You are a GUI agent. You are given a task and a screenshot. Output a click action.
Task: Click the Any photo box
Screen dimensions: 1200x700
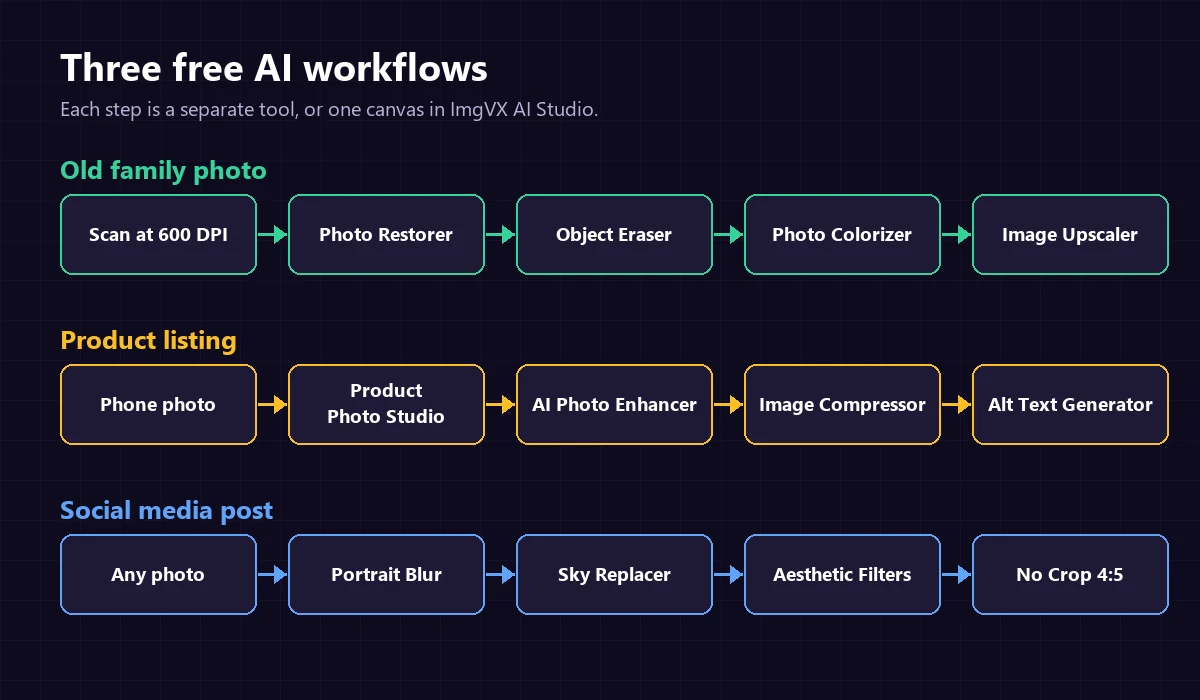tap(158, 575)
